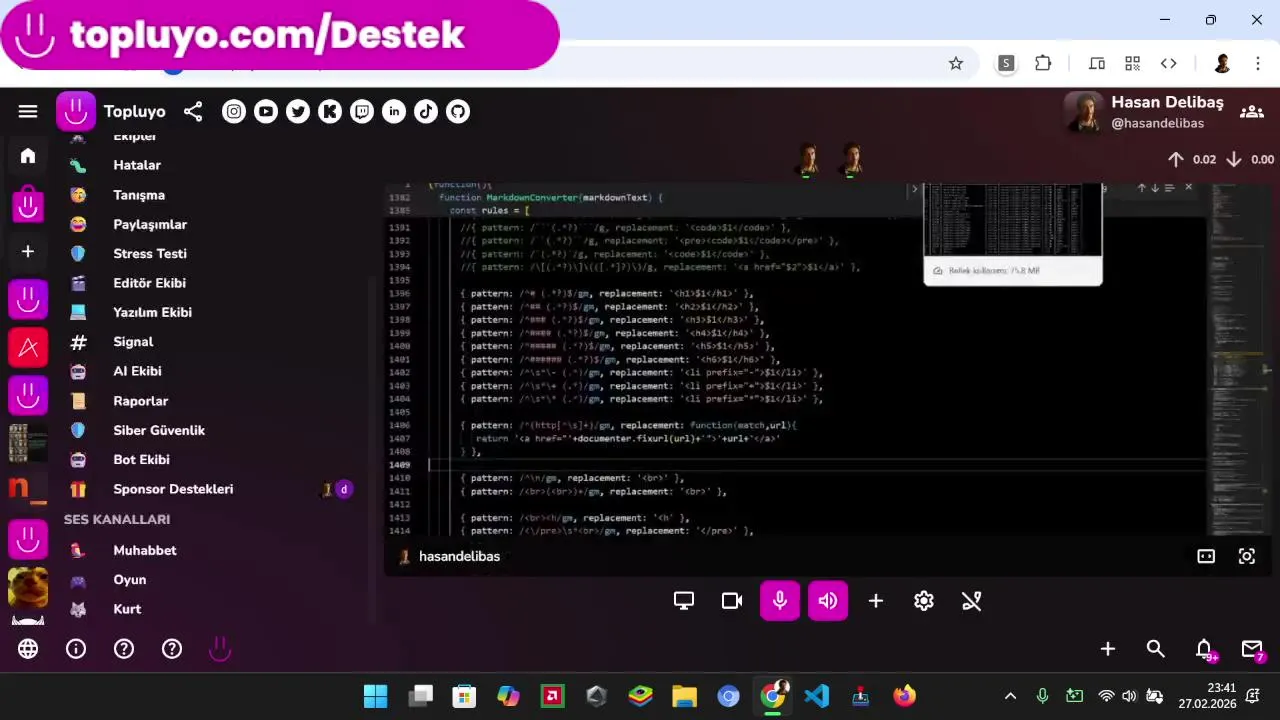Click the plus beside the search icon

coord(1108,649)
